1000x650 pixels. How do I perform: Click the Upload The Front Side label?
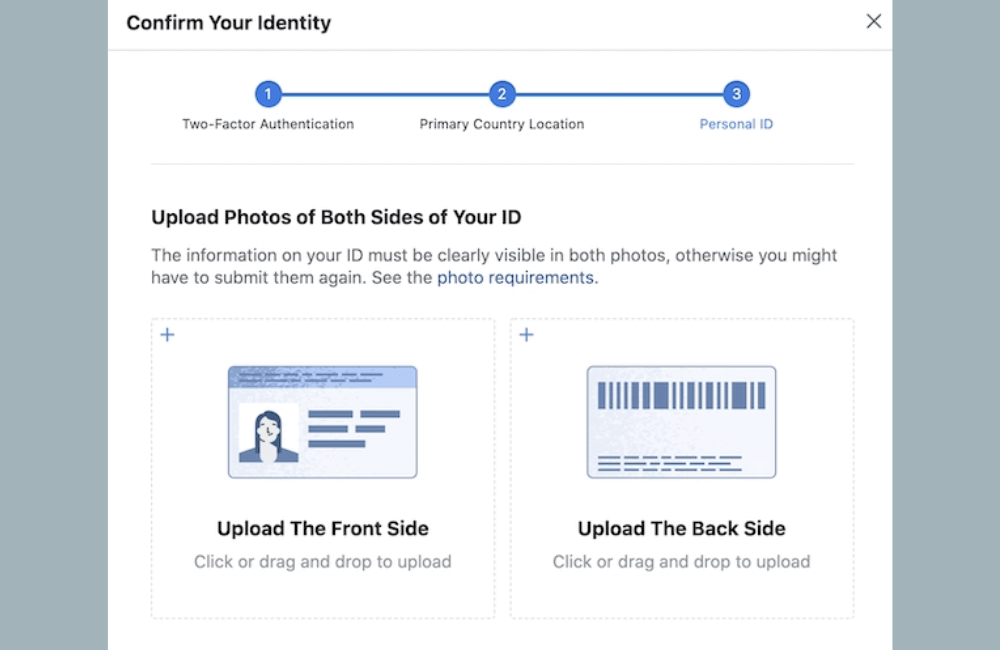(322, 528)
